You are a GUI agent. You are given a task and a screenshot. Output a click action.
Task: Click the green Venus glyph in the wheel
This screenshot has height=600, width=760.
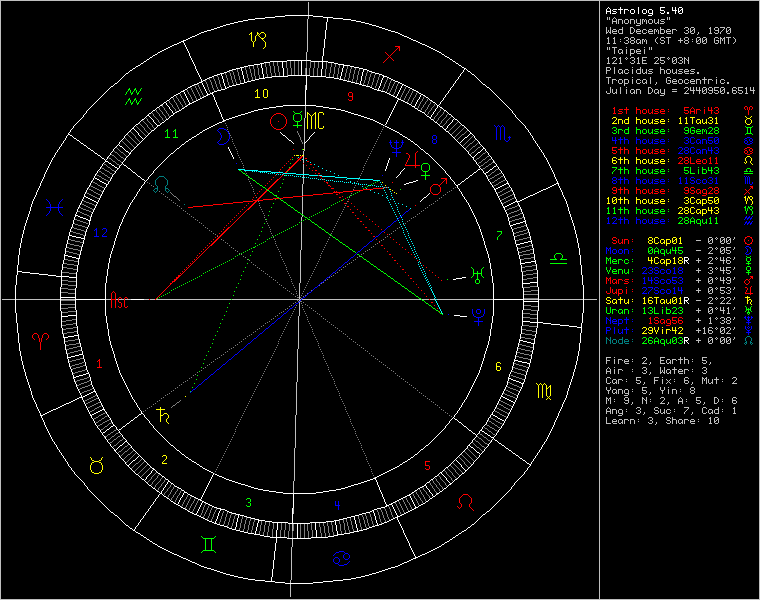426,171
